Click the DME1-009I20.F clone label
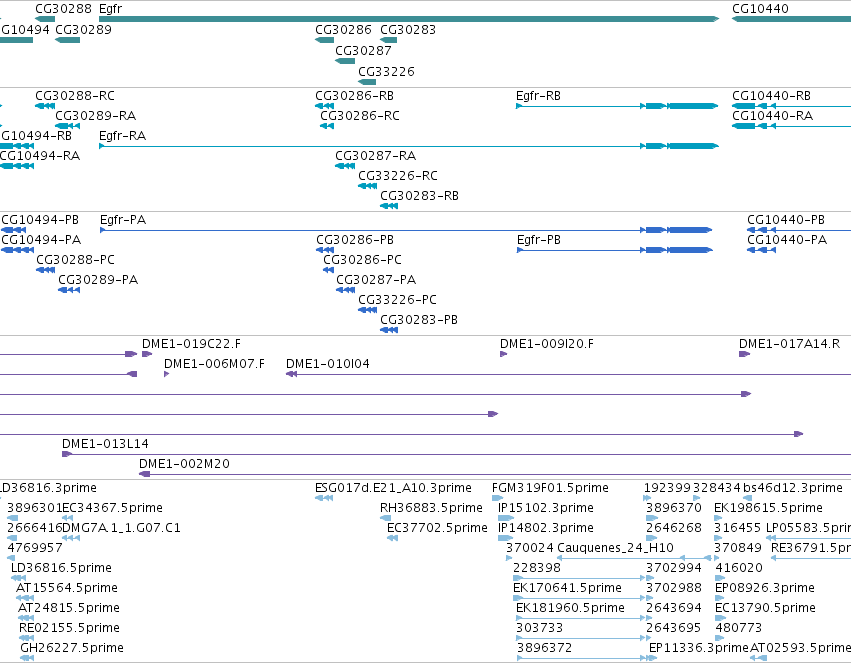Image resolution: width=851 pixels, height=663 pixels. pos(547,345)
